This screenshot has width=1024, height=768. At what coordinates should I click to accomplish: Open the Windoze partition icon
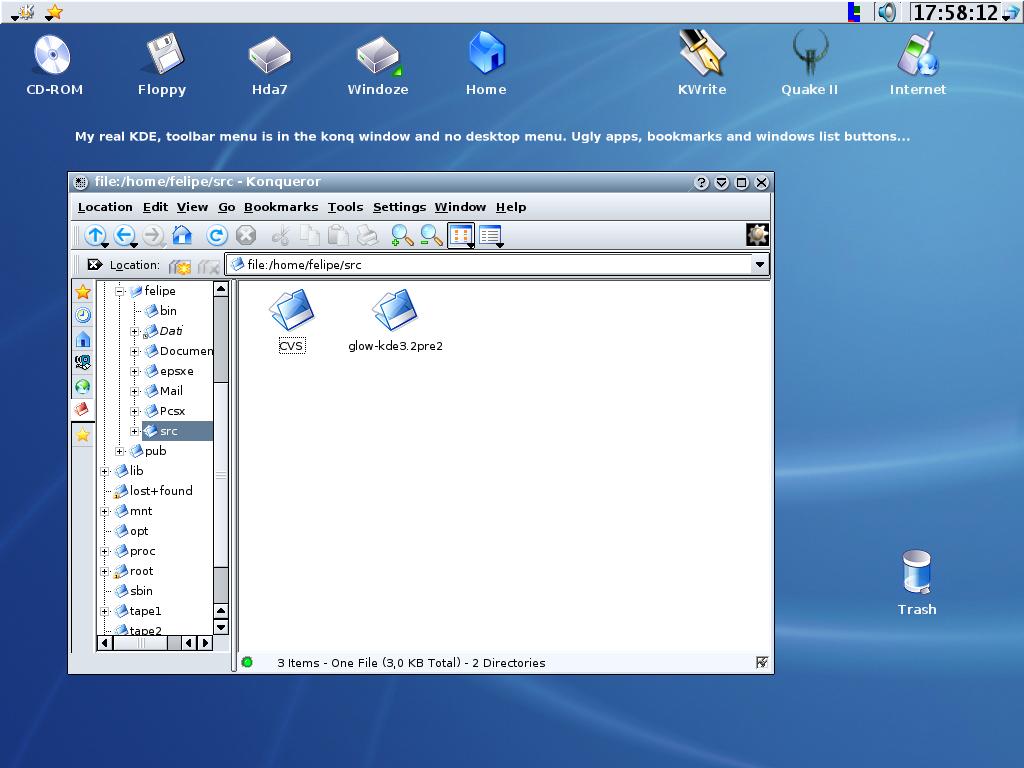[x=377, y=64]
